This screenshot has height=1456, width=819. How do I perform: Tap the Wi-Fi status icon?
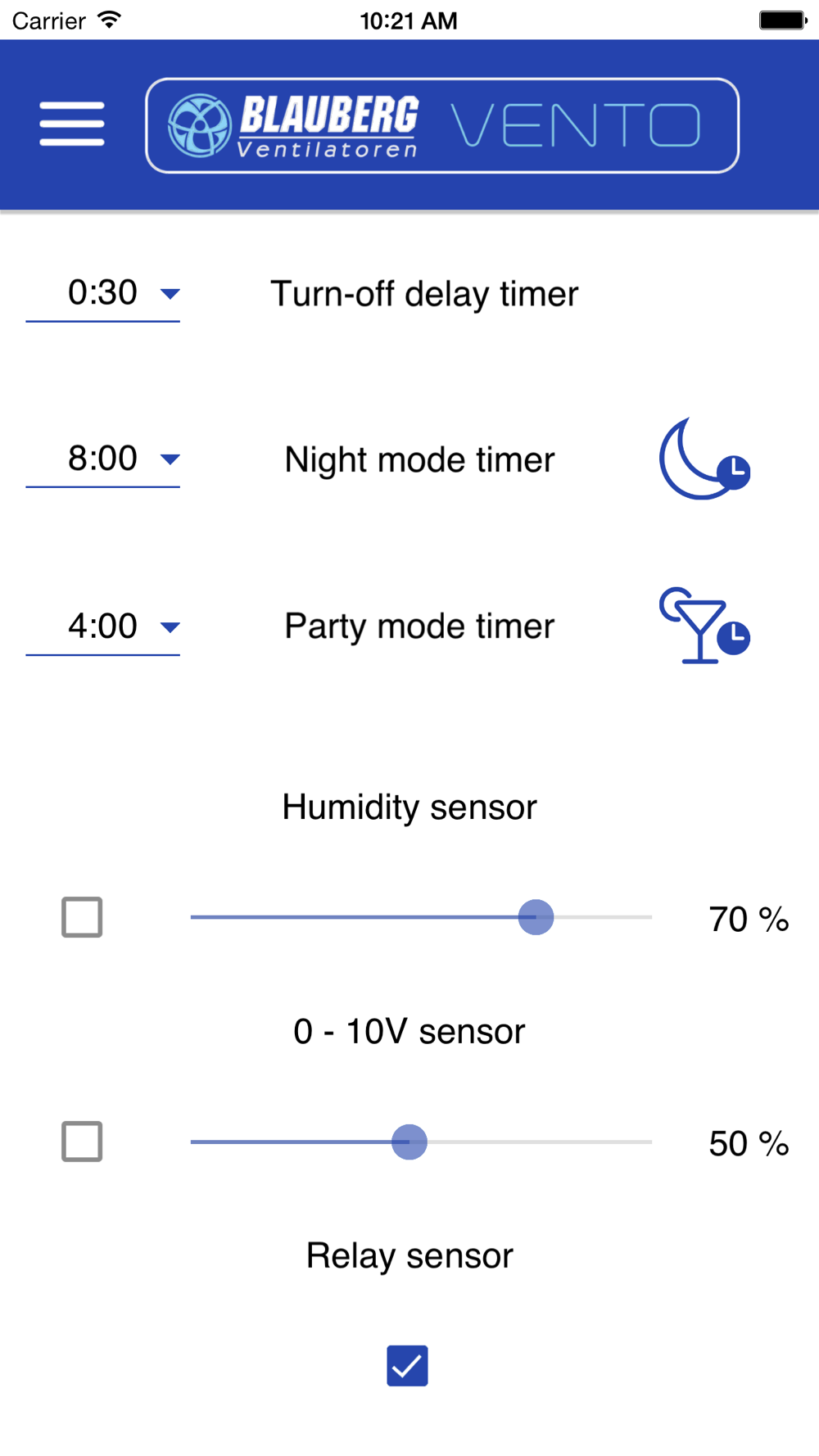109,20
